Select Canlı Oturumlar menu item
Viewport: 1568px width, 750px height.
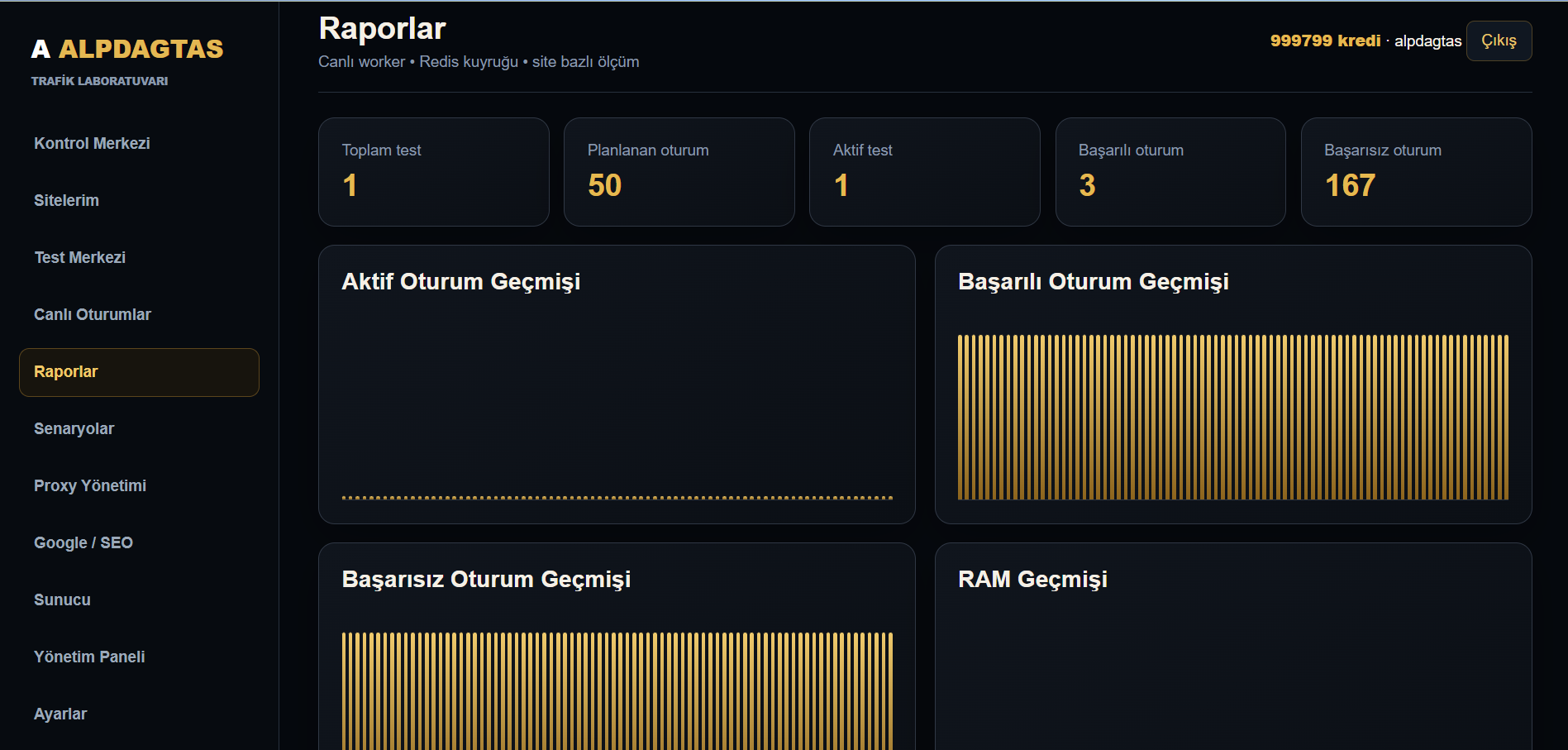(139, 315)
